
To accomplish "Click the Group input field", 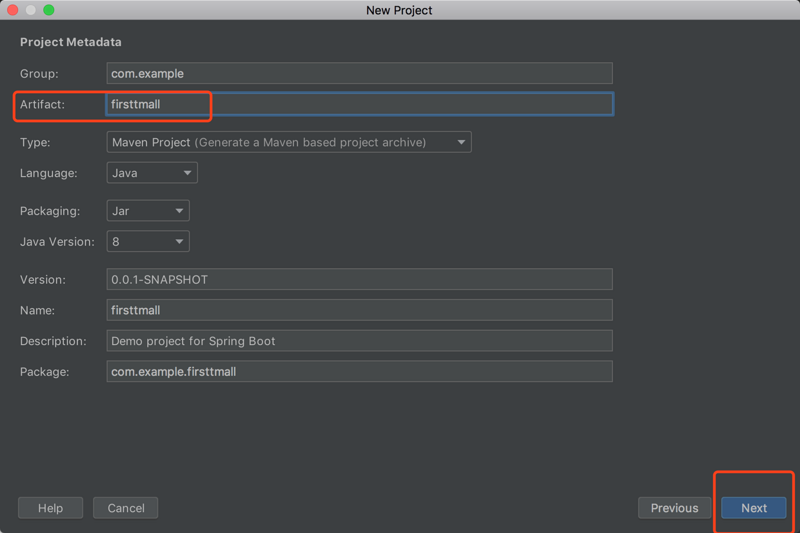I will [359, 73].
